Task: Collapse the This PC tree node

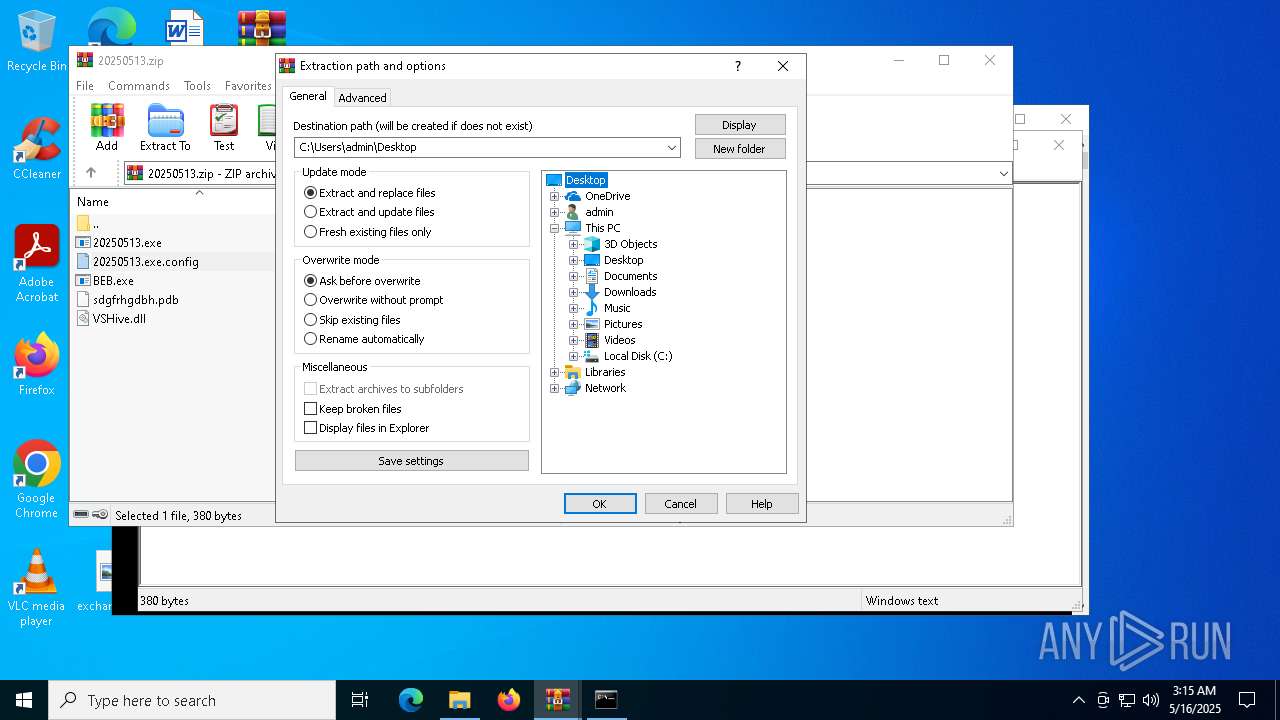Action: click(554, 228)
